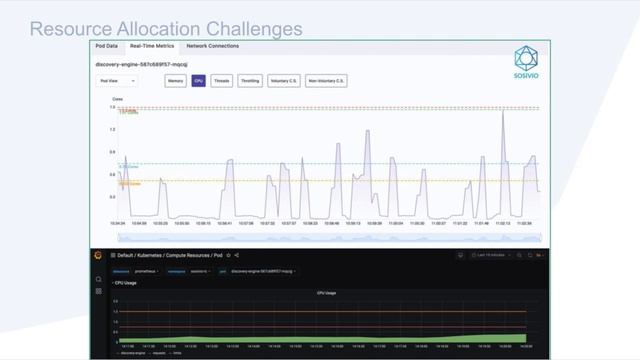
Task: Switch to the Pod Data tab
Action: coord(107,46)
